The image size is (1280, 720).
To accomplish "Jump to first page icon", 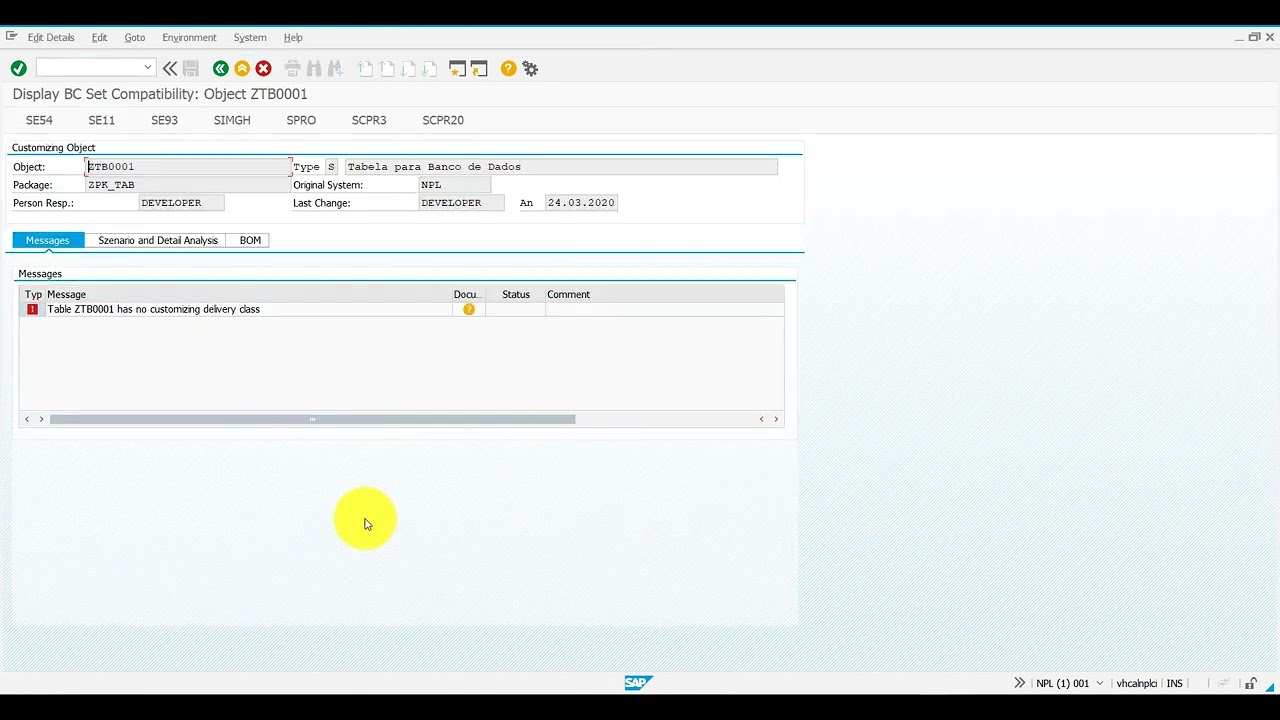I will [x=366, y=68].
